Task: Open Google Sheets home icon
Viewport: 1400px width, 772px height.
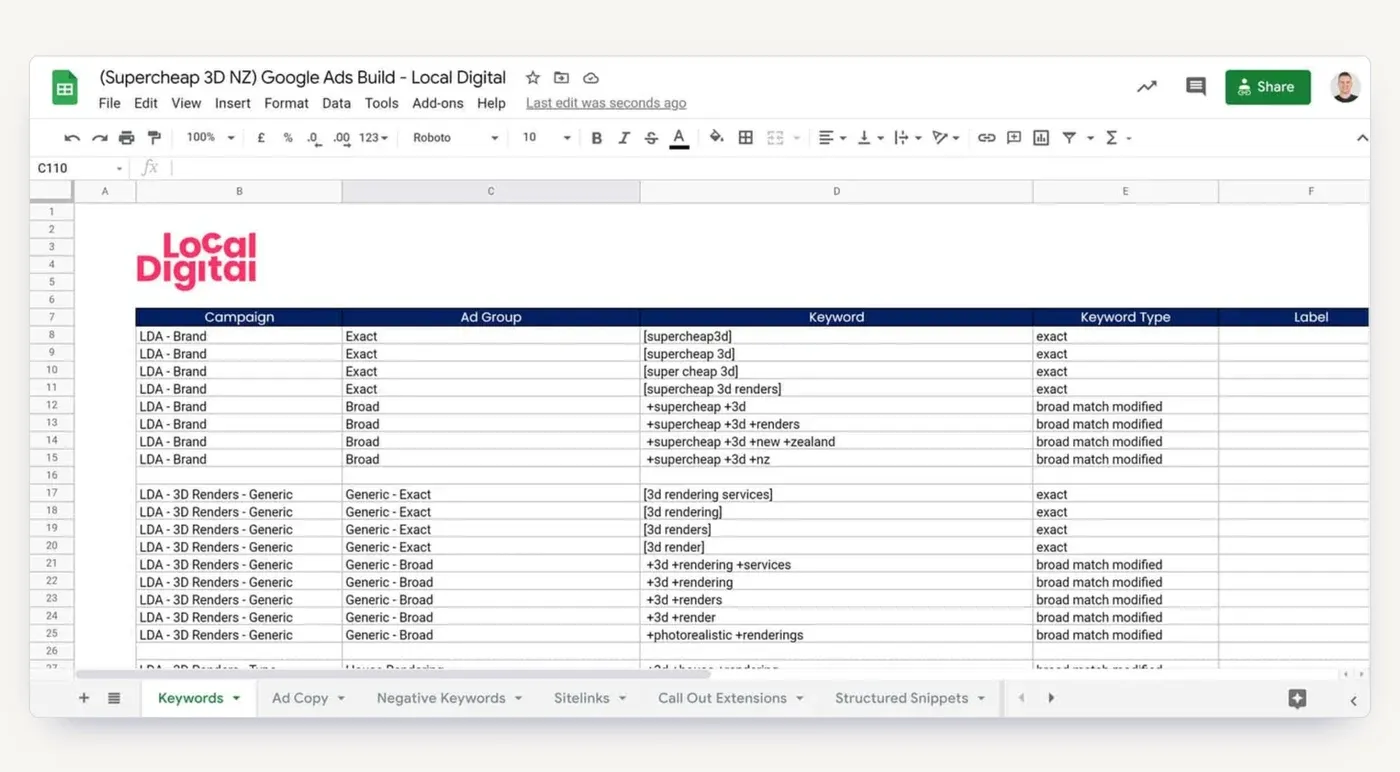Action: tap(65, 89)
